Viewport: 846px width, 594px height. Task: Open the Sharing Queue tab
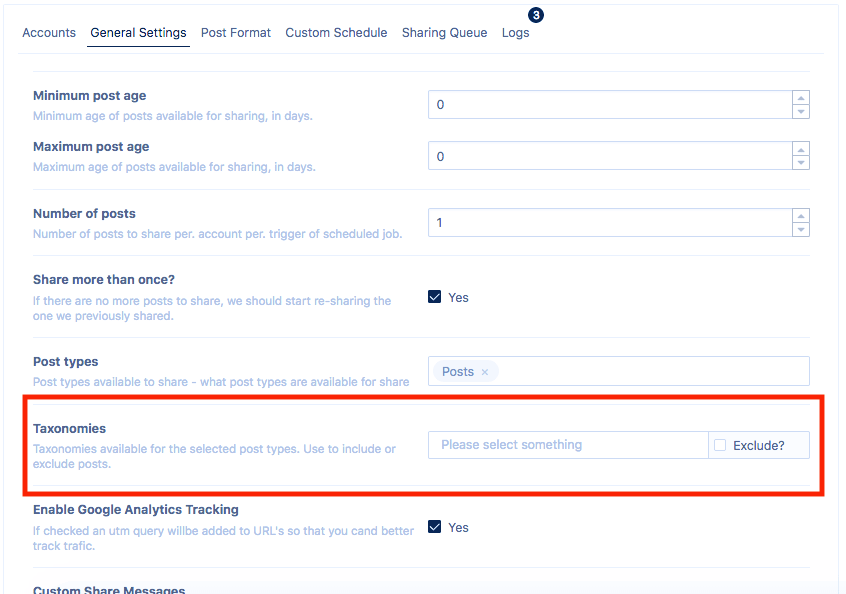click(444, 33)
